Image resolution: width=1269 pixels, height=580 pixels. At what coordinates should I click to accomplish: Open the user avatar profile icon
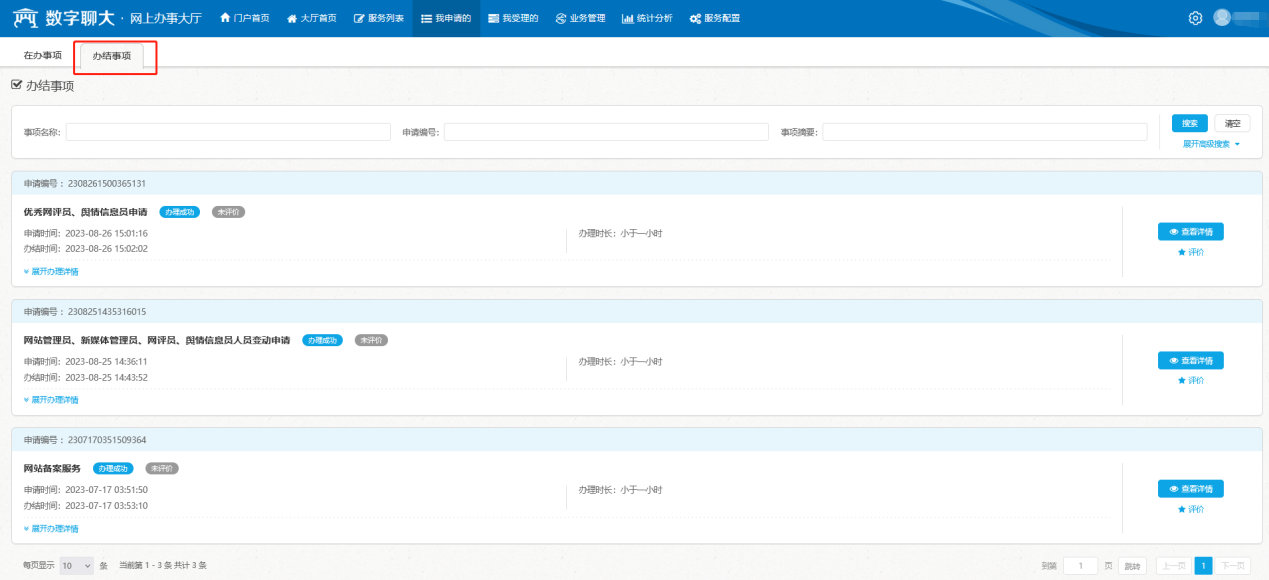point(1222,18)
